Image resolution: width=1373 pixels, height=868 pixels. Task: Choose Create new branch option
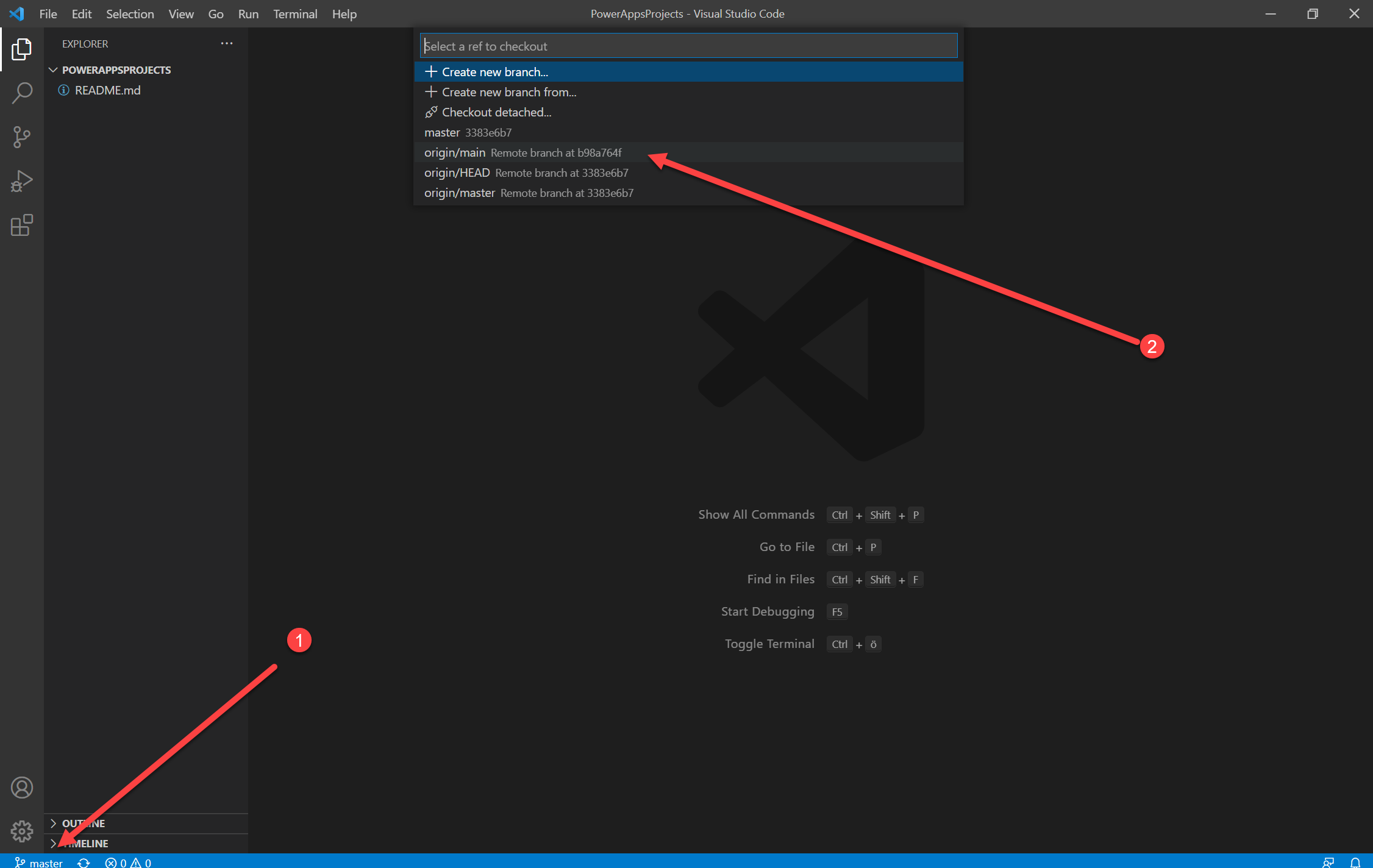coord(494,72)
